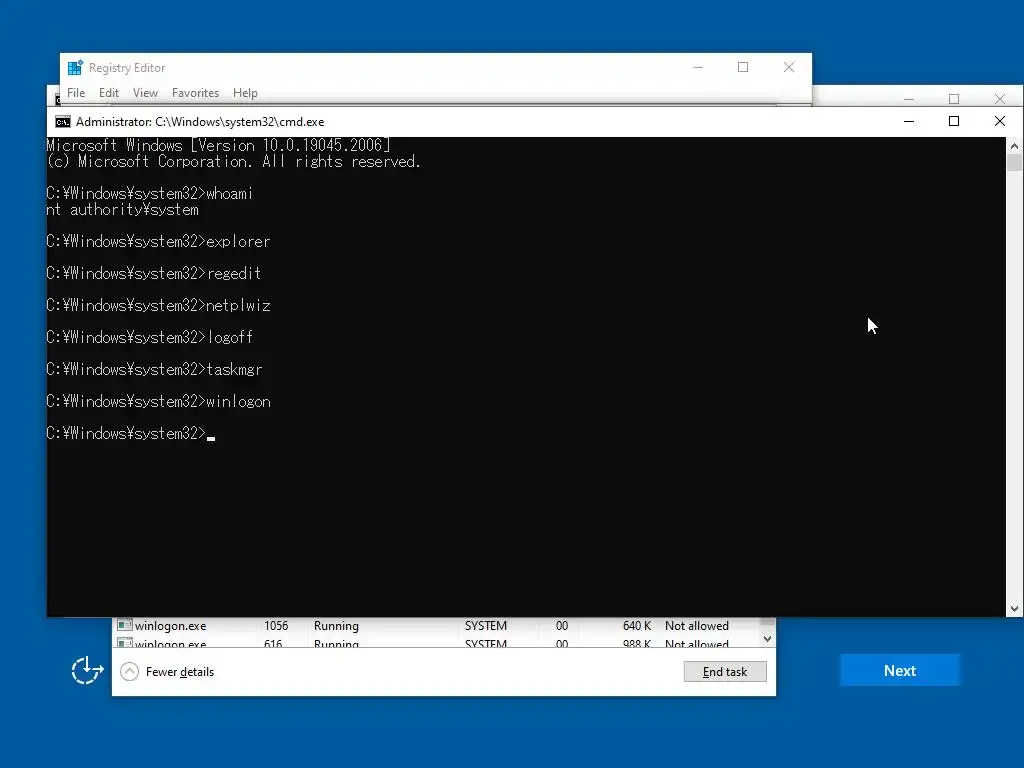Open the Ease of Access icon
The width and height of the screenshot is (1024, 768).
click(87, 670)
